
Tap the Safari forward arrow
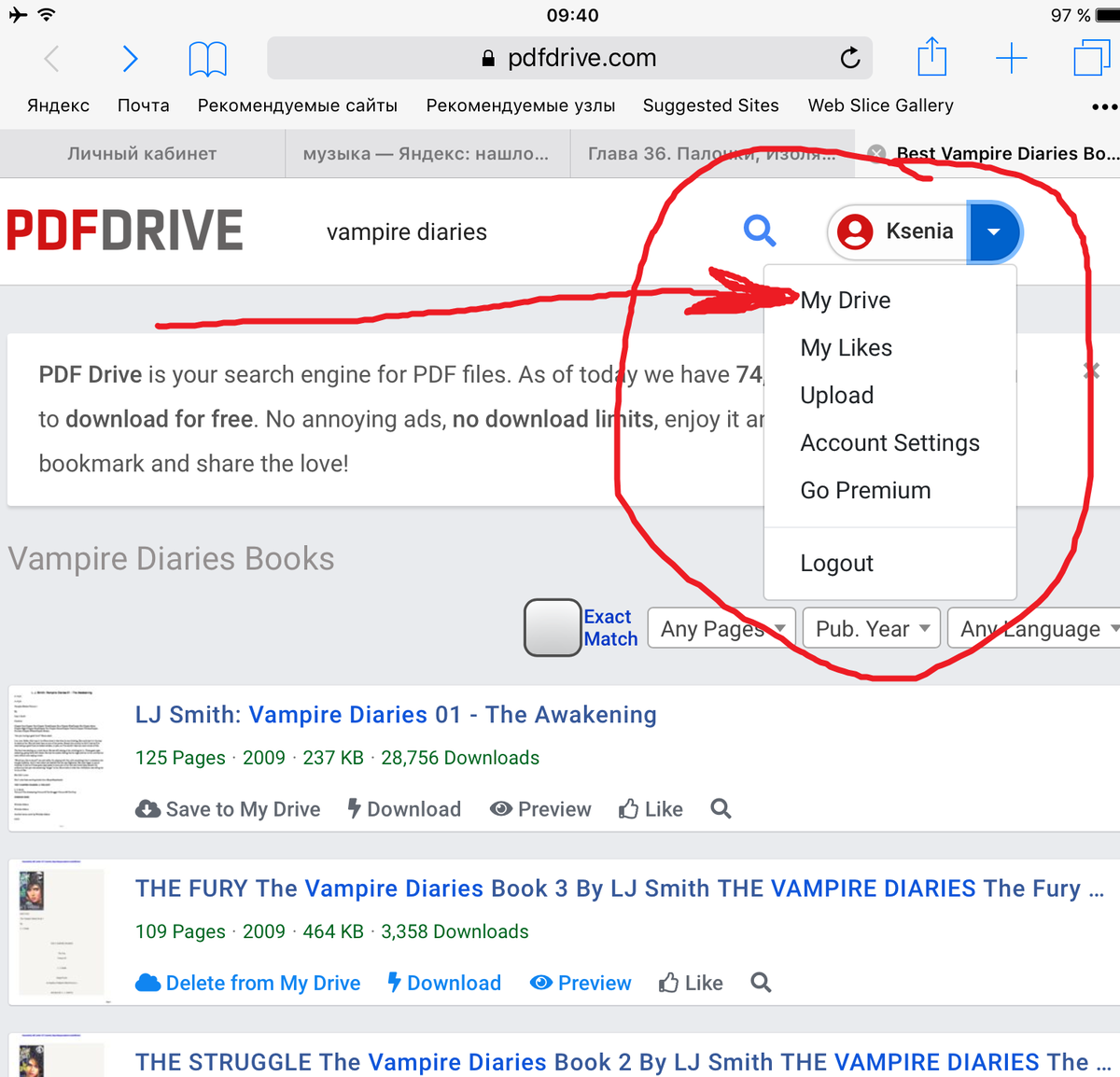tap(130, 59)
